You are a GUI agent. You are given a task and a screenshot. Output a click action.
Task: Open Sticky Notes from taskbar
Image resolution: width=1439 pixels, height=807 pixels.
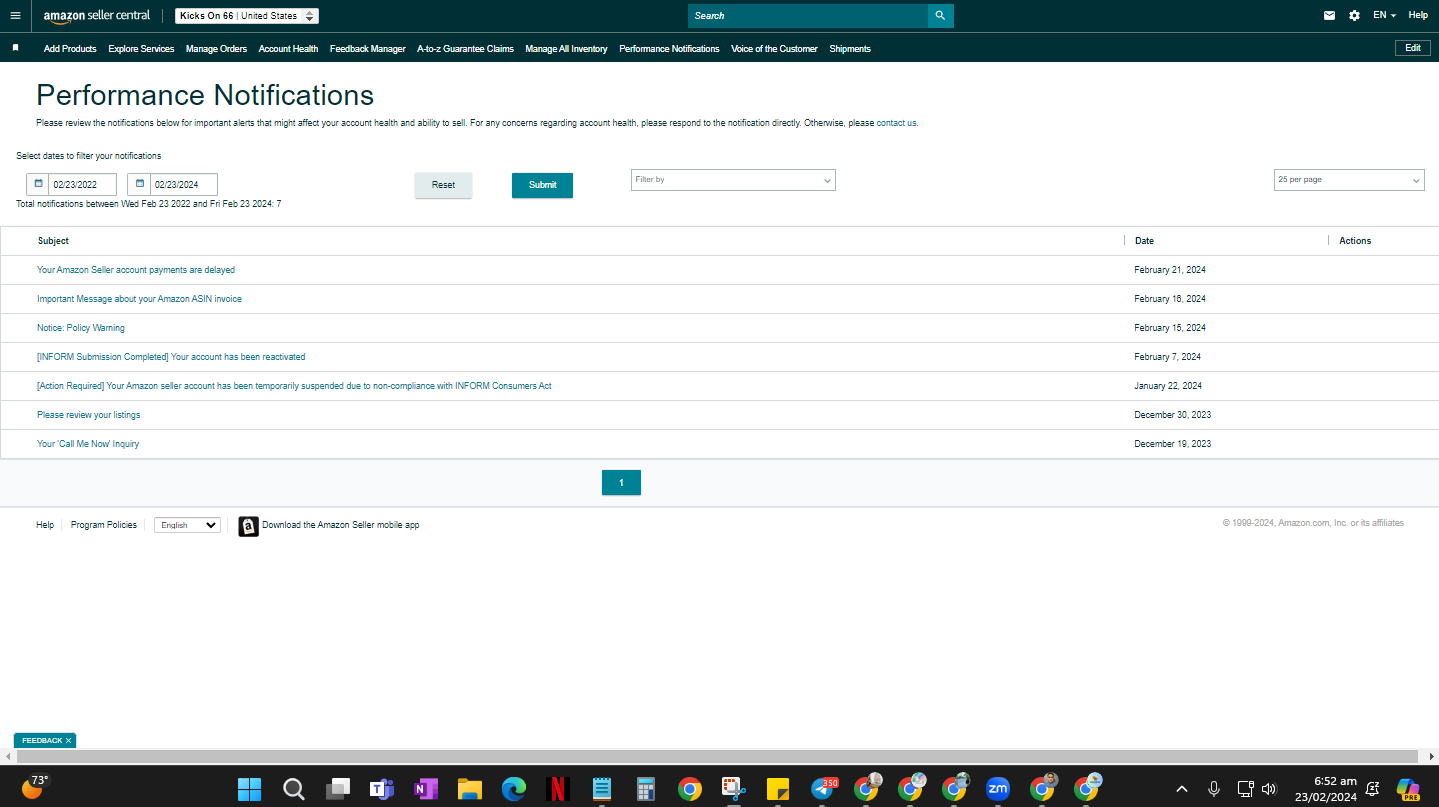pos(778,789)
